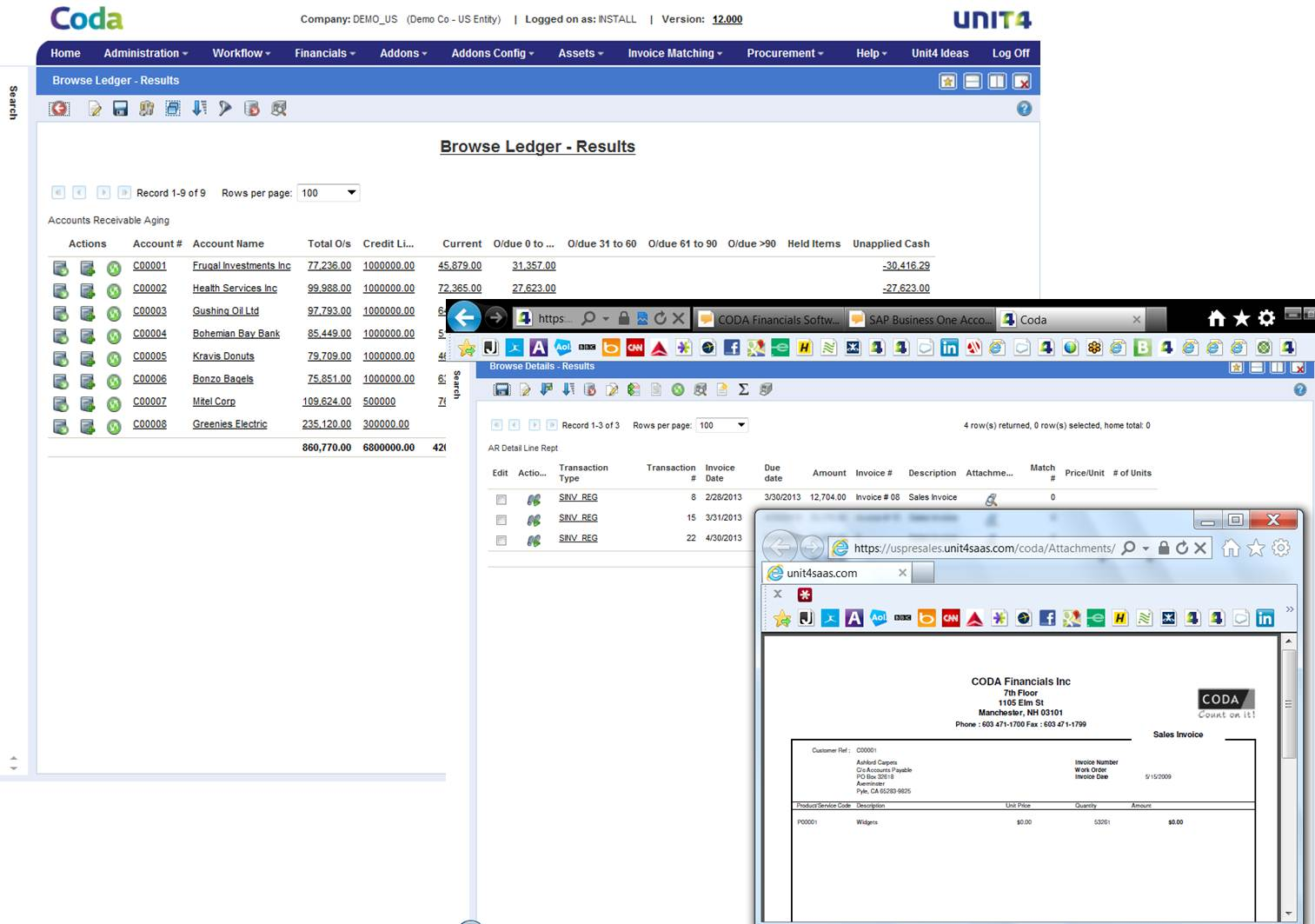Click the blue down-arrow sort icon in Browse Ledger toolbar

pyautogui.click(x=199, y=109)
